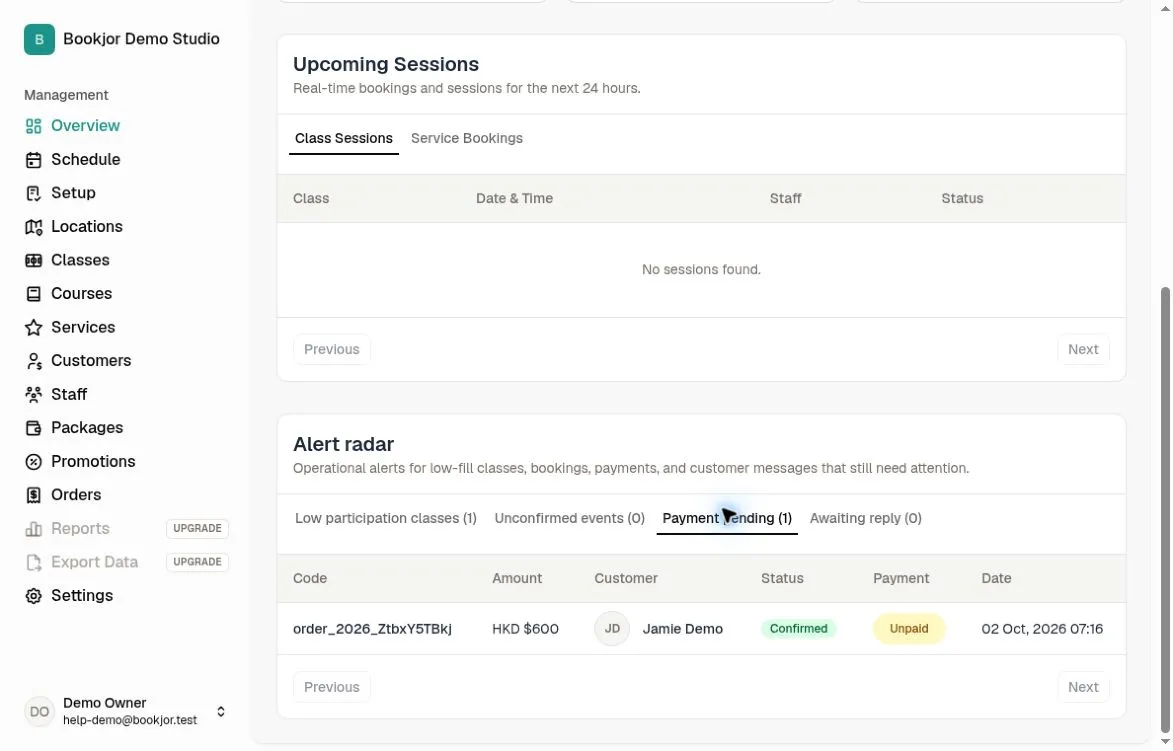
Task: Click the JD customer avatar
Action: [612, 629]
